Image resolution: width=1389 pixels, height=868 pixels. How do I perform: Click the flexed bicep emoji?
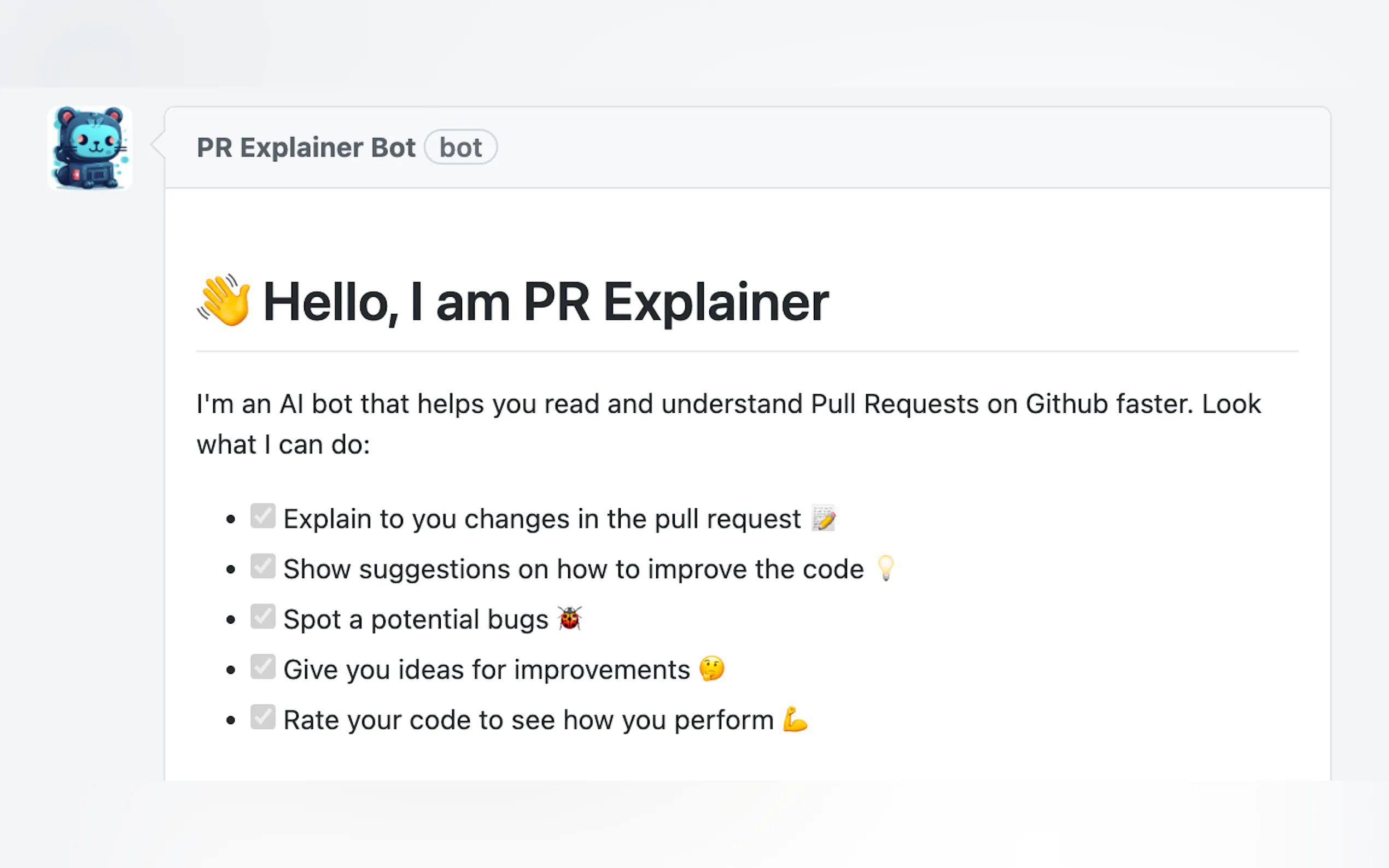coord(795,719)
